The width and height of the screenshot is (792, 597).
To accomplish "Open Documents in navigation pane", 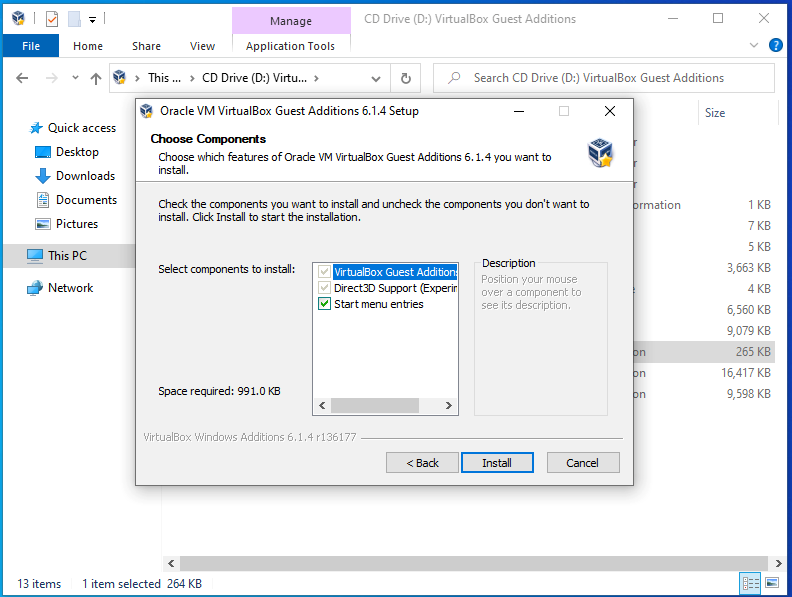I will pos(86,200).
